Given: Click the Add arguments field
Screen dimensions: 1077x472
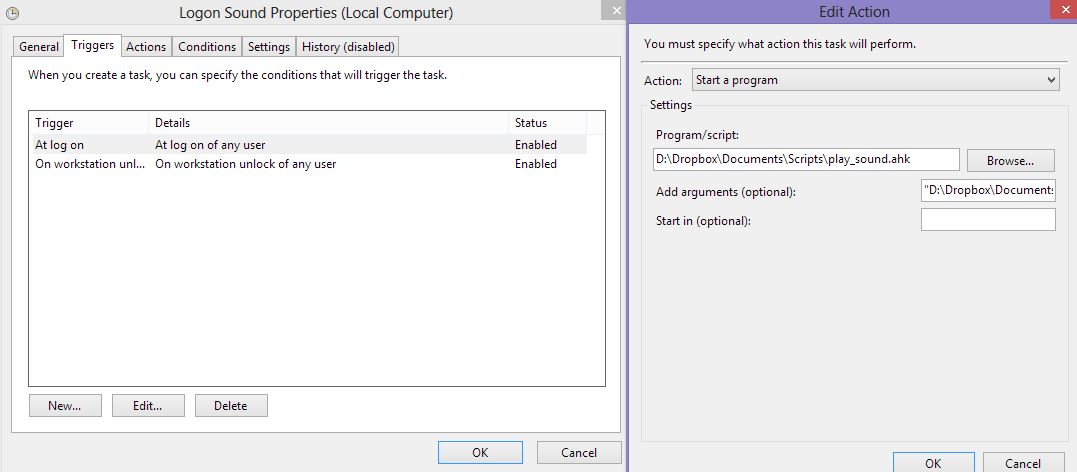Looking at the screenshot, I should coord(988,190).
